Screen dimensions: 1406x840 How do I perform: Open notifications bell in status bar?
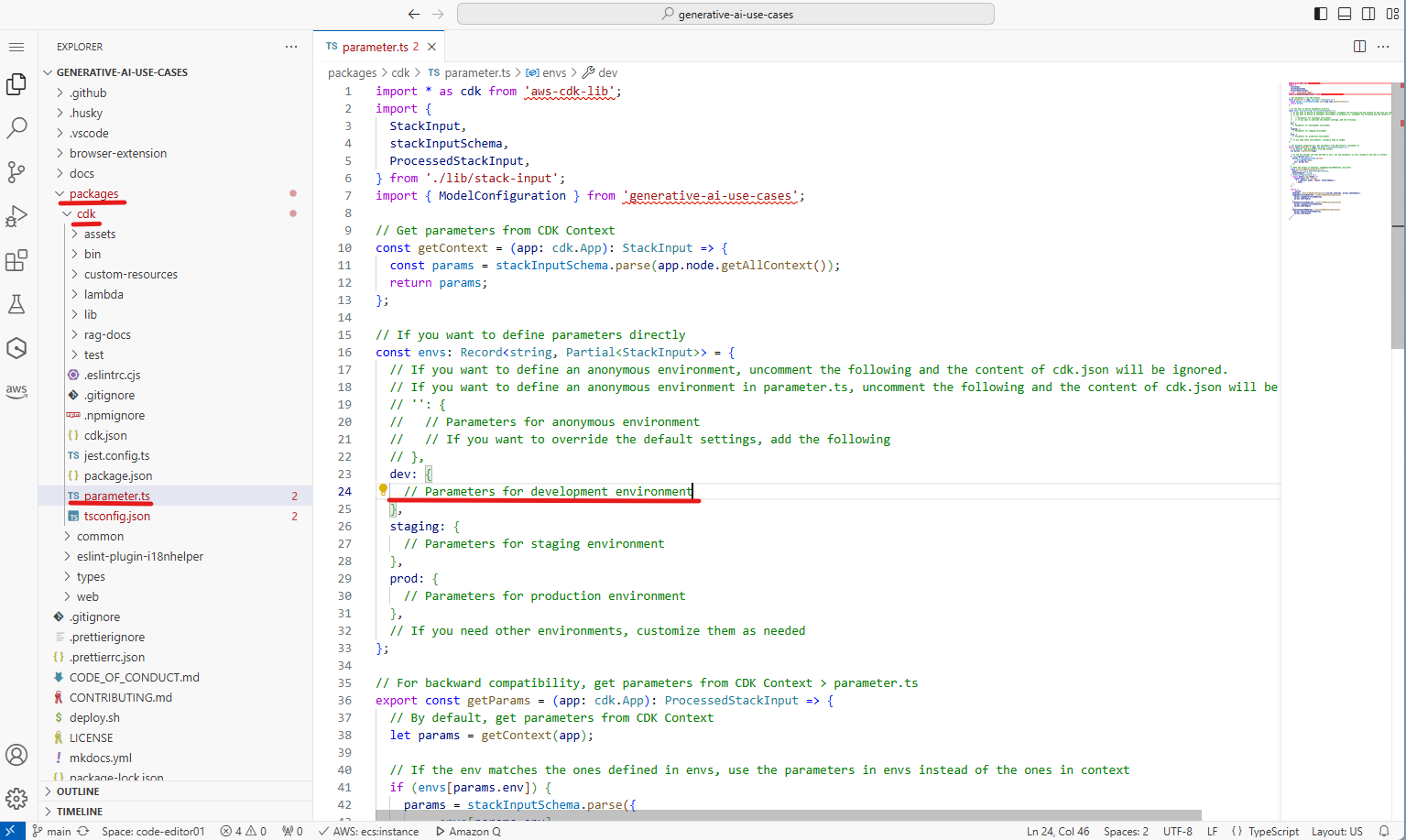click(x=1384, y=831)
